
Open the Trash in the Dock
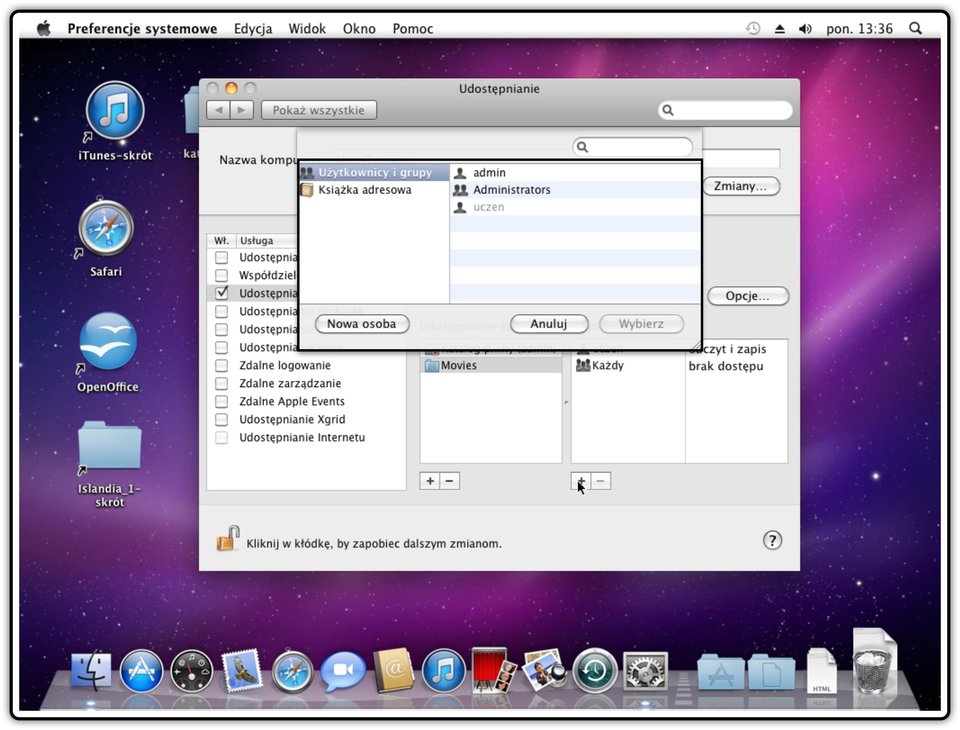click(x=875, y=661)
